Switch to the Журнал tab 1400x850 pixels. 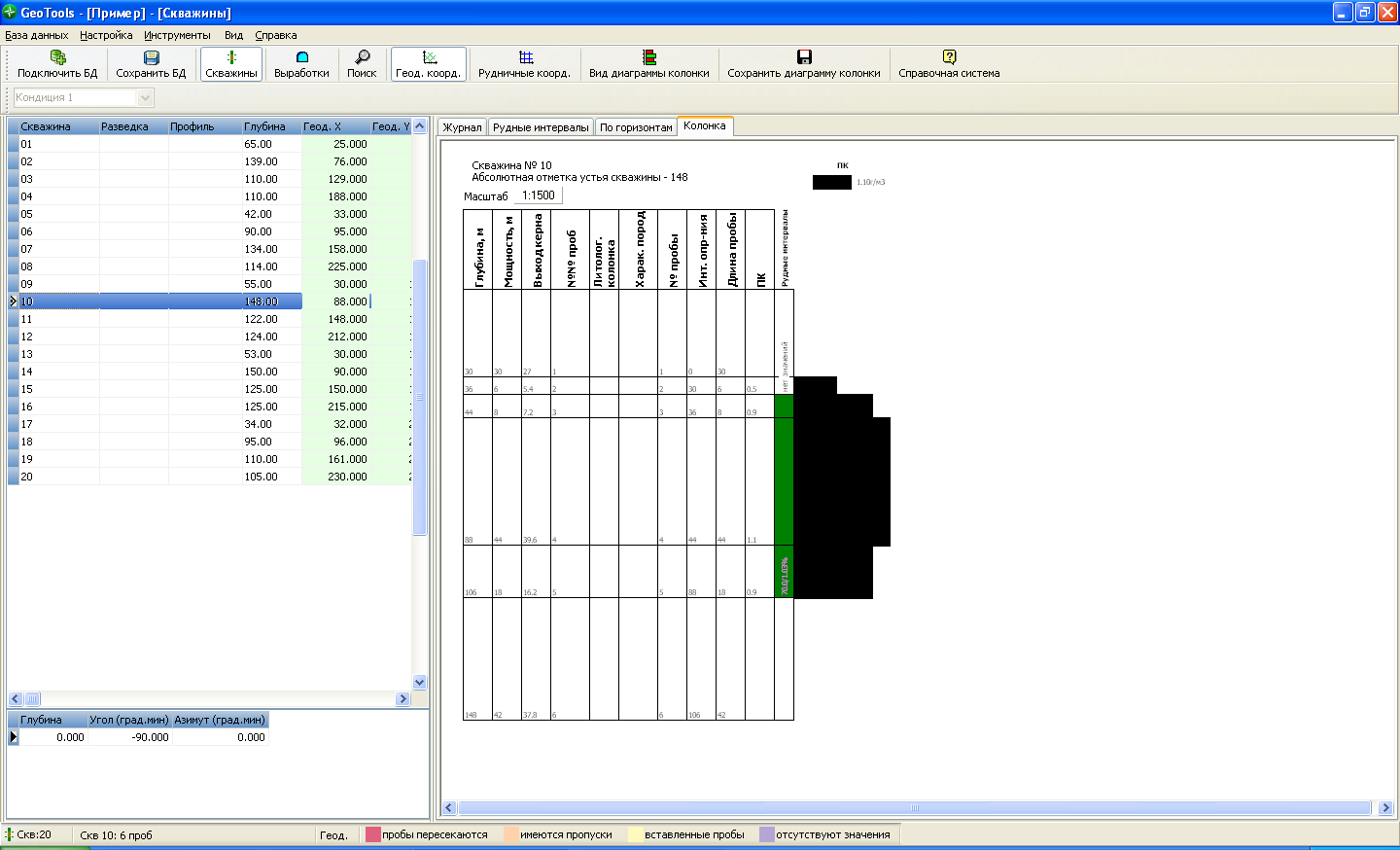pos(462,127)
